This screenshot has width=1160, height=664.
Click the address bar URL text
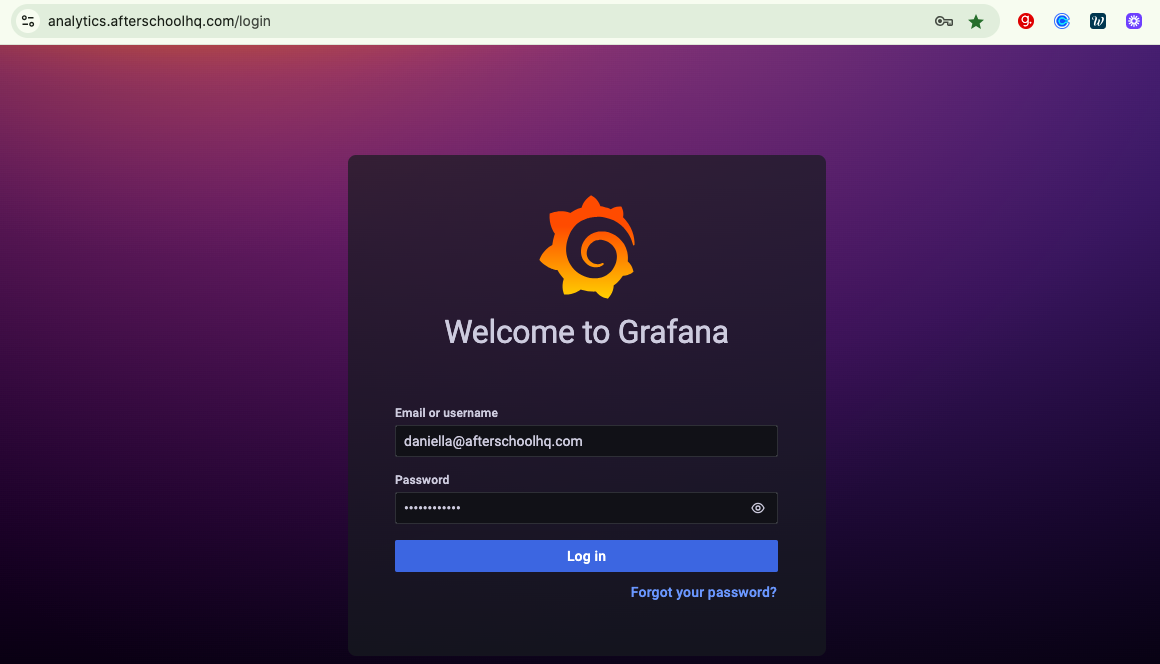pos(159,21)
